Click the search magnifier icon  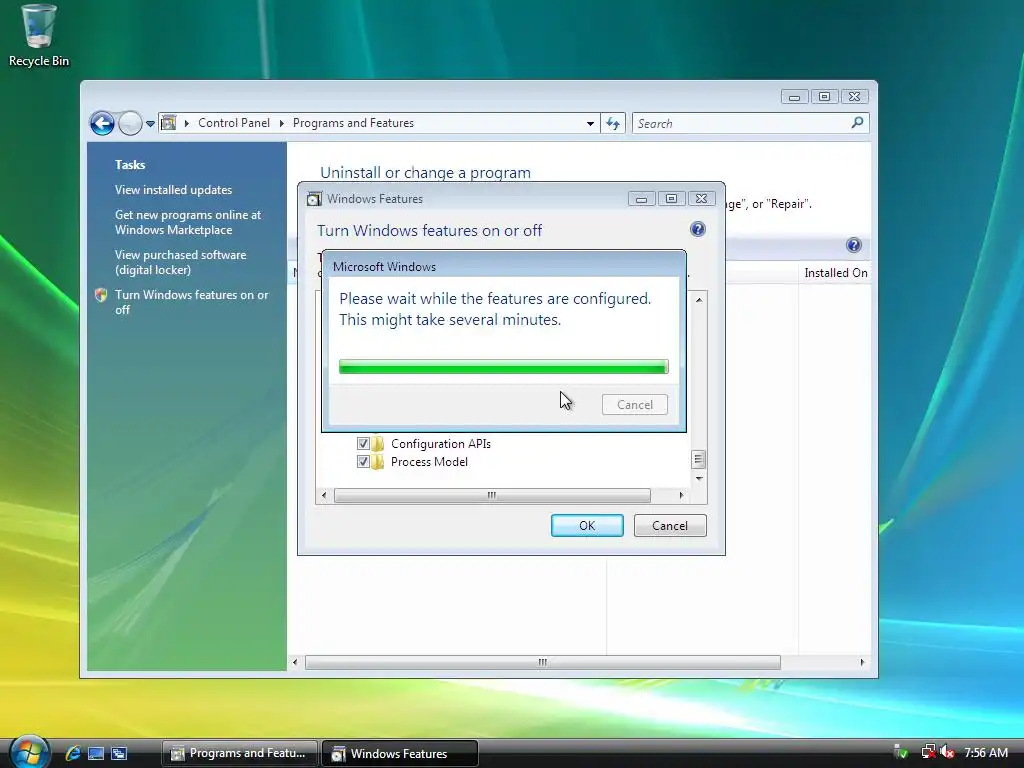(x=857, y=123)
